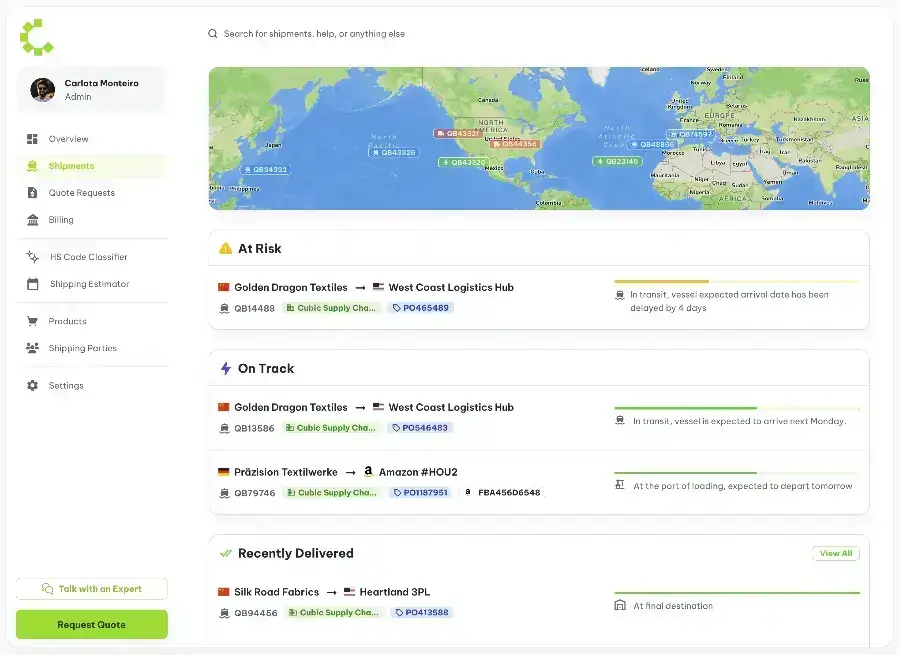Click the Settings gear icon
The width and height of the screenshot is (900, 655).
[x=33, y=385]
